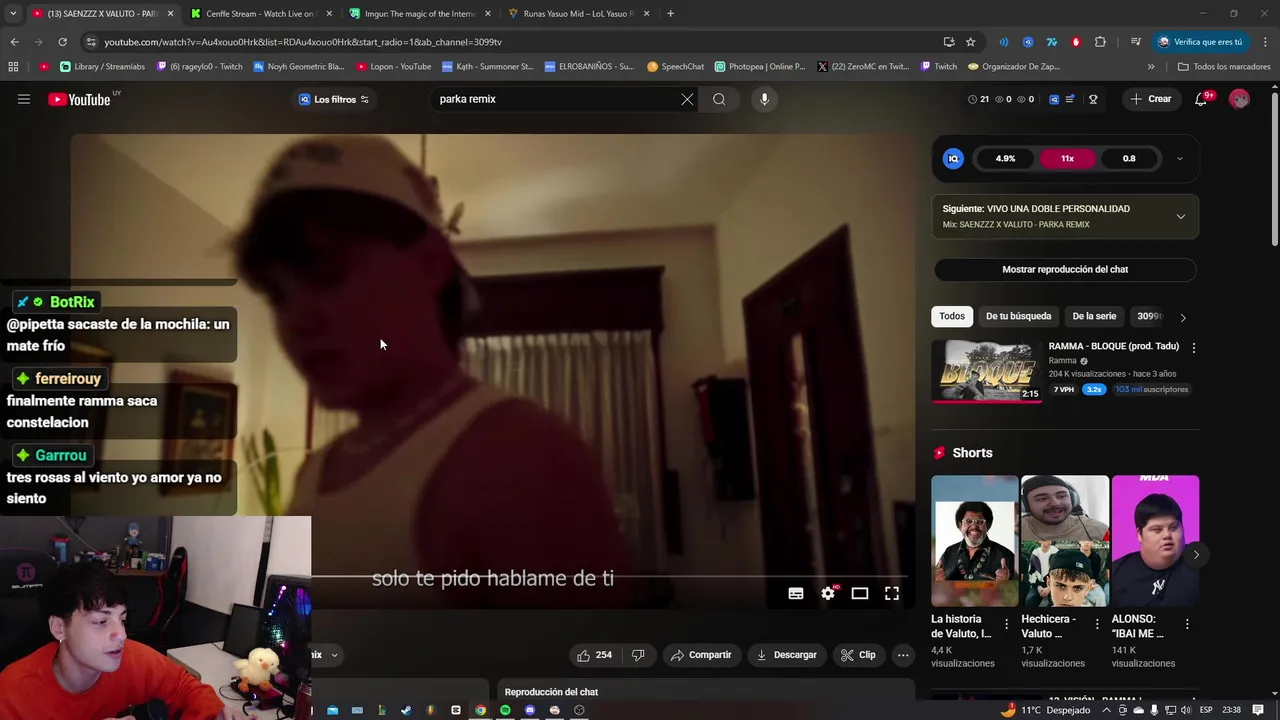Open options for ALONSO: IBAI ME short

1187,624
